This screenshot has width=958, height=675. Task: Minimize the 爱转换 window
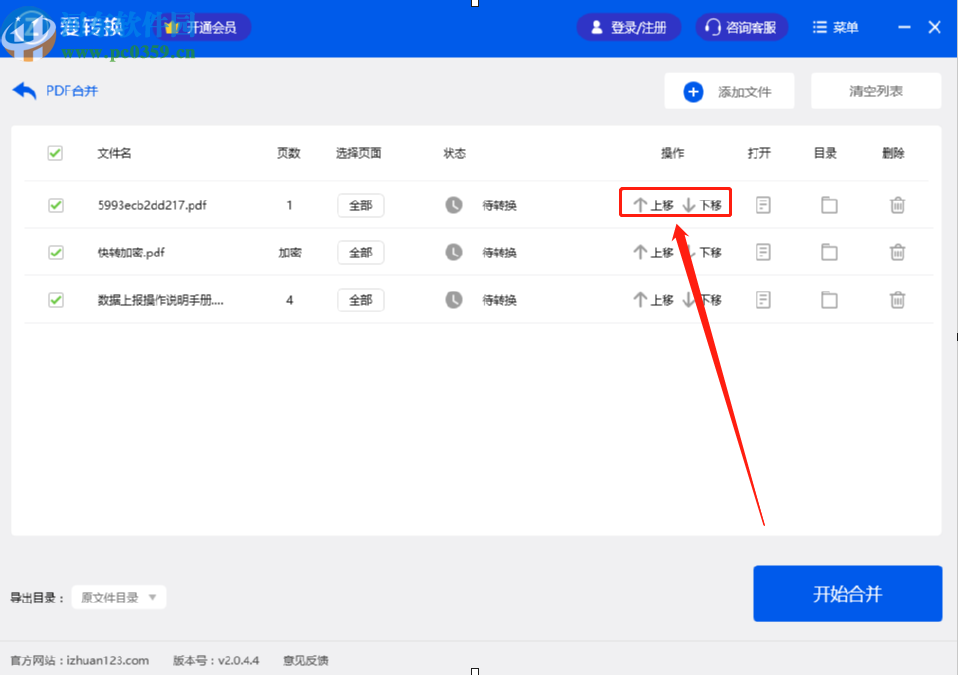tap(904, 27)
